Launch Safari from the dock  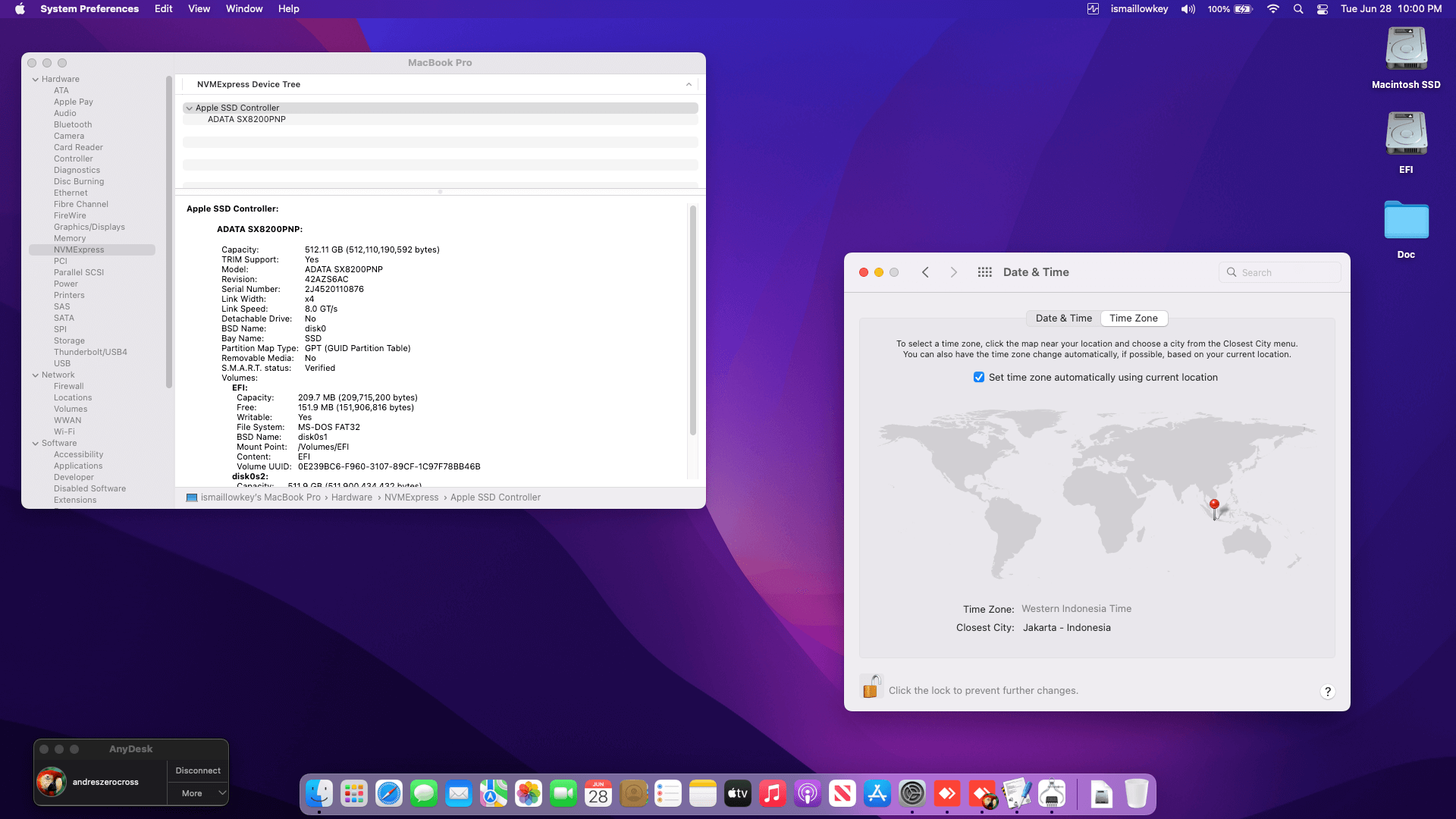click(389, 794)
